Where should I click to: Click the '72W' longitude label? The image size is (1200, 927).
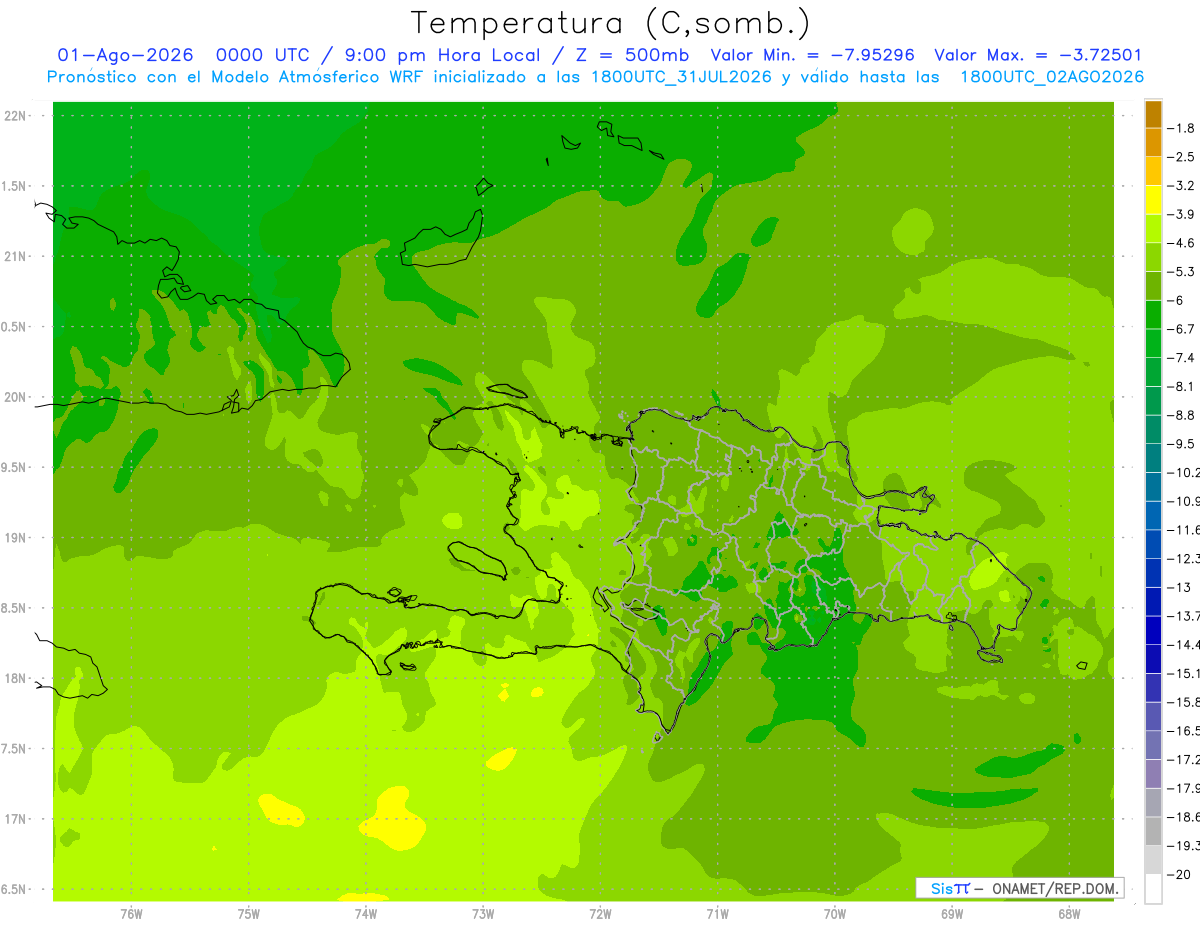point(600,914)
